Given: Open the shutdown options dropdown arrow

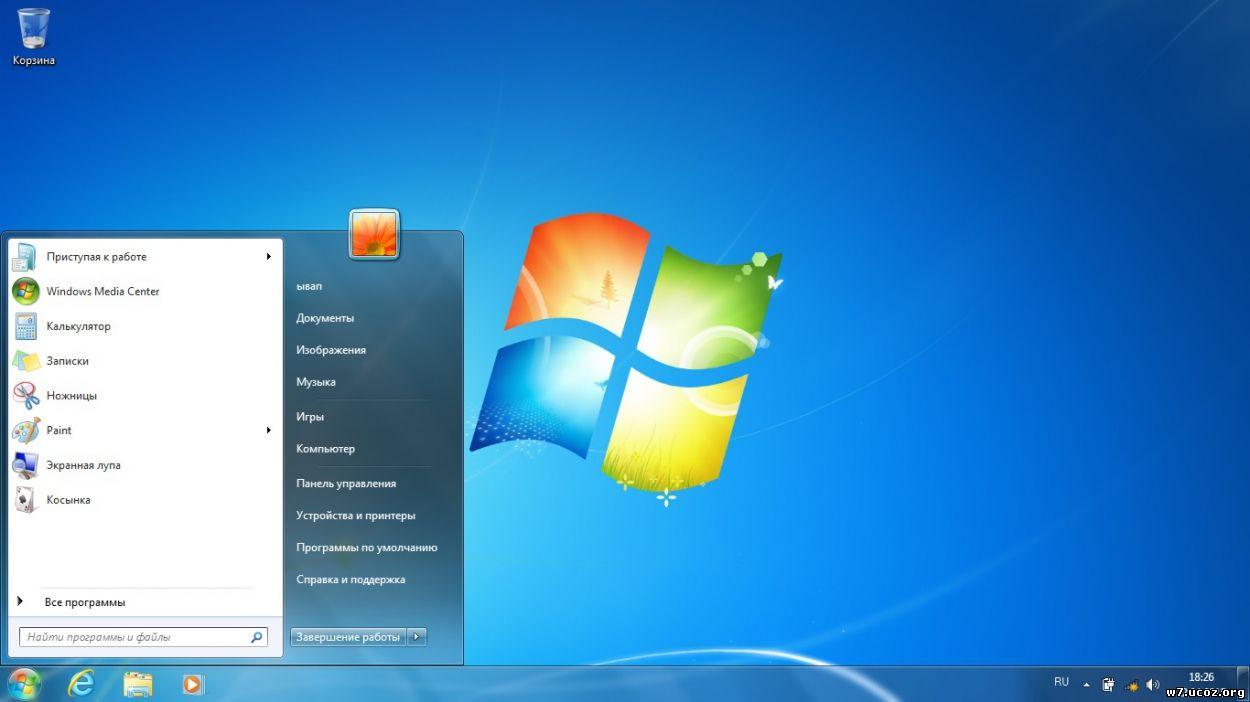Looking at the screenshot, I should (x=417, y=636).
